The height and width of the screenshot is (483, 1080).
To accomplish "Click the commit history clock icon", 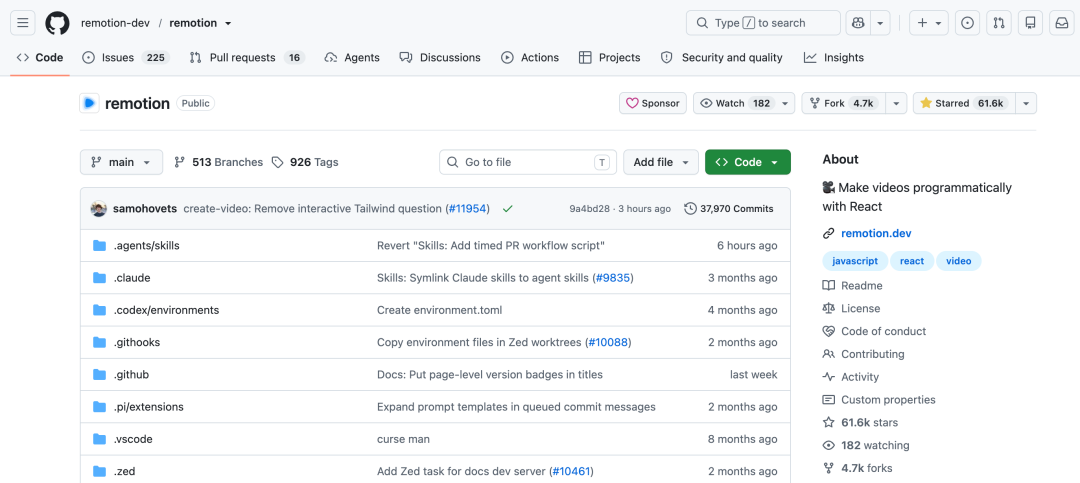I will click(x=690, y=208).
